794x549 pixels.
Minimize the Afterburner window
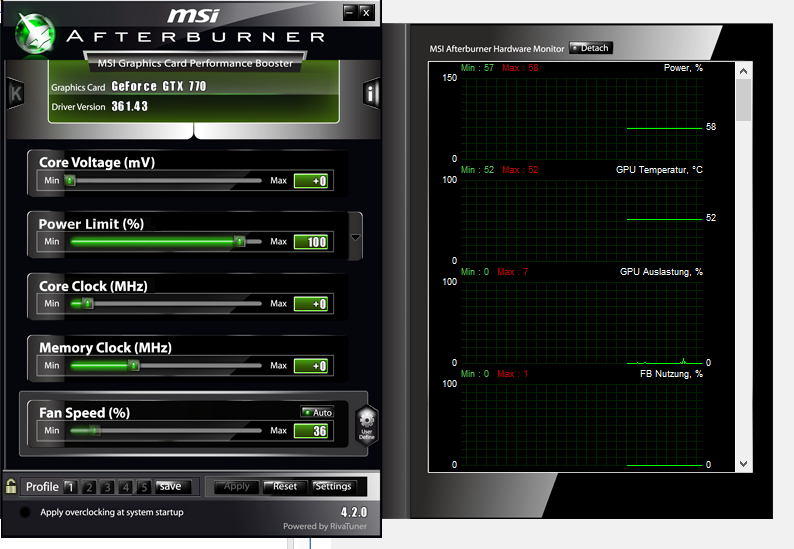tap(349, 12)
